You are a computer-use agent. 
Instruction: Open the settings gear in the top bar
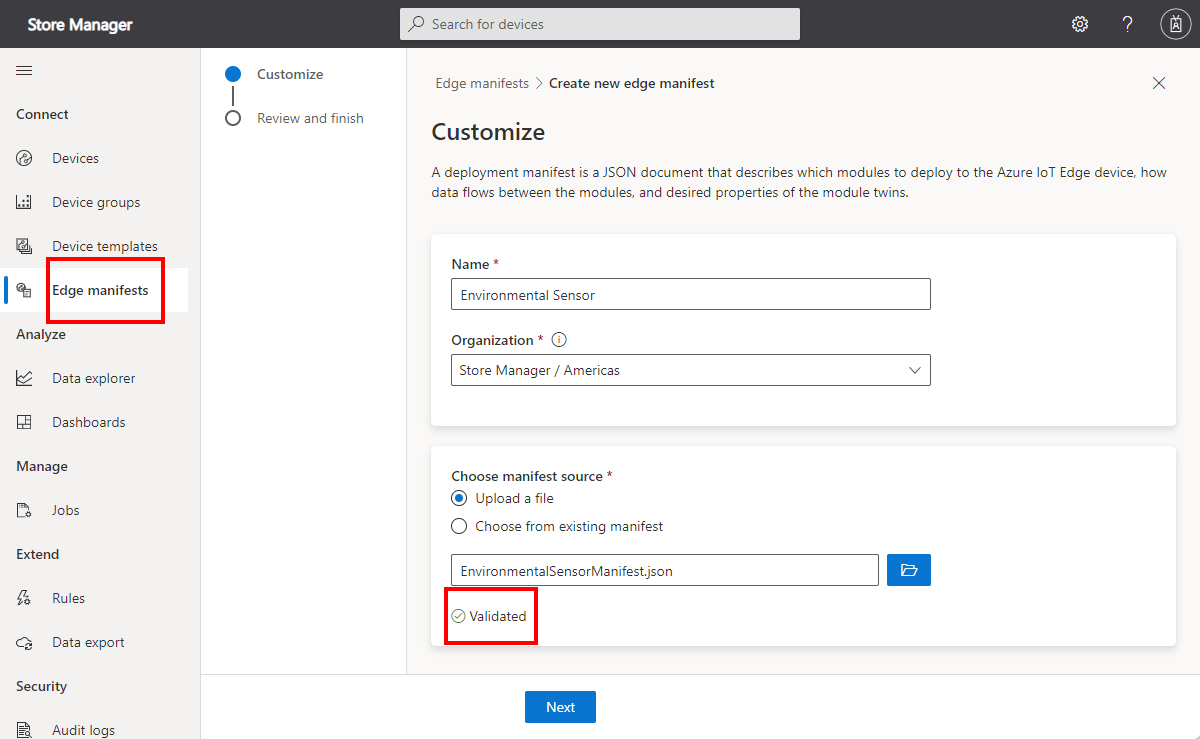click(x=1080, y=23)
